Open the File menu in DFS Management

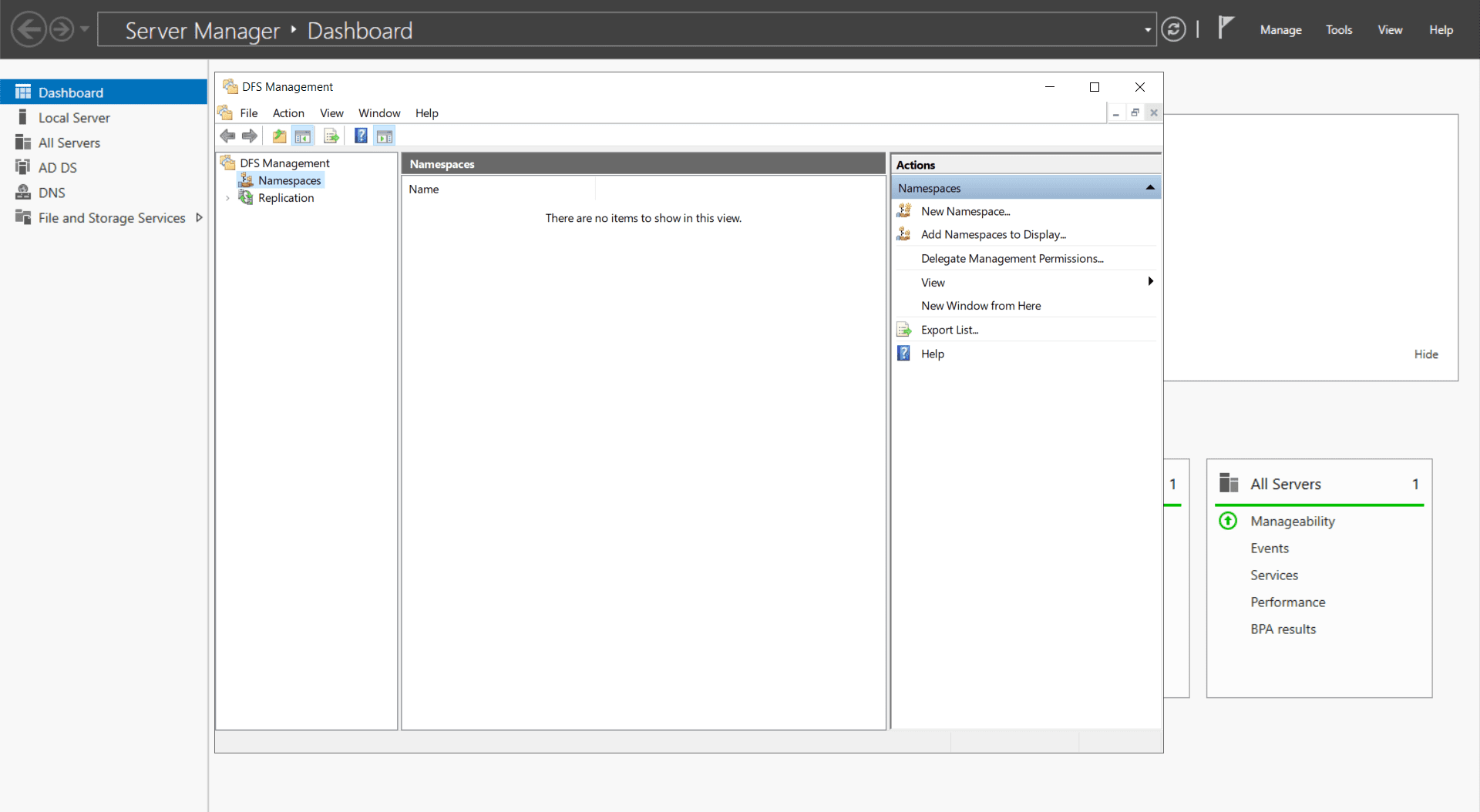click(x=248, y=113)
